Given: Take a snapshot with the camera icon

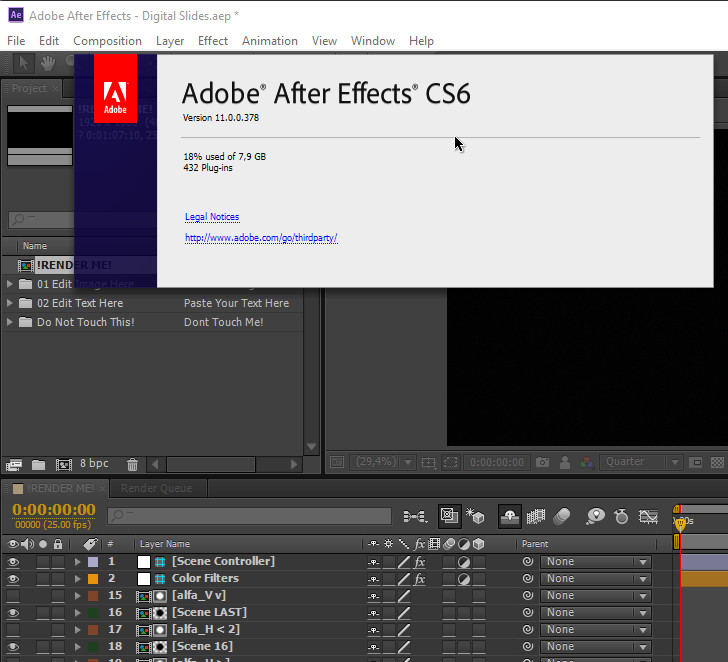Looking at the screenshot, I should click(542, 463).
